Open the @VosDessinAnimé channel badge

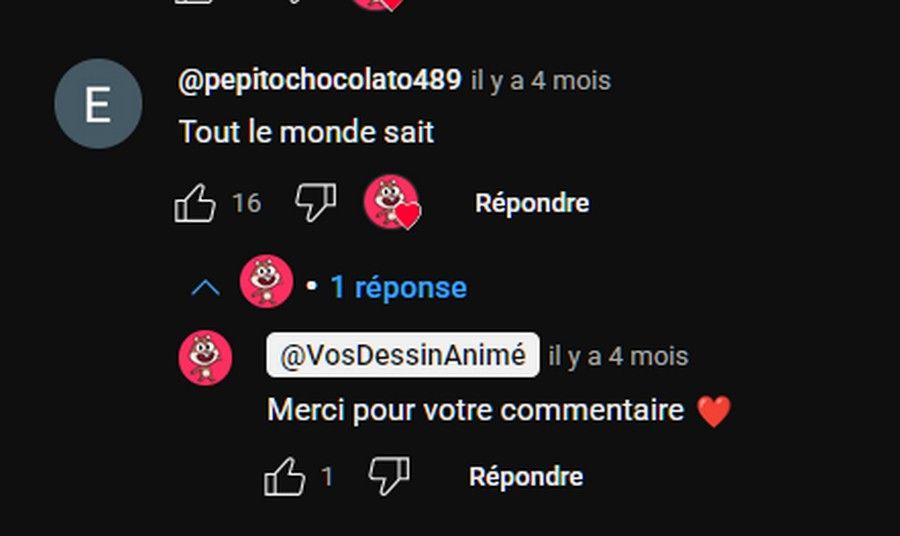pyautogui.click(x=403, y=355)
